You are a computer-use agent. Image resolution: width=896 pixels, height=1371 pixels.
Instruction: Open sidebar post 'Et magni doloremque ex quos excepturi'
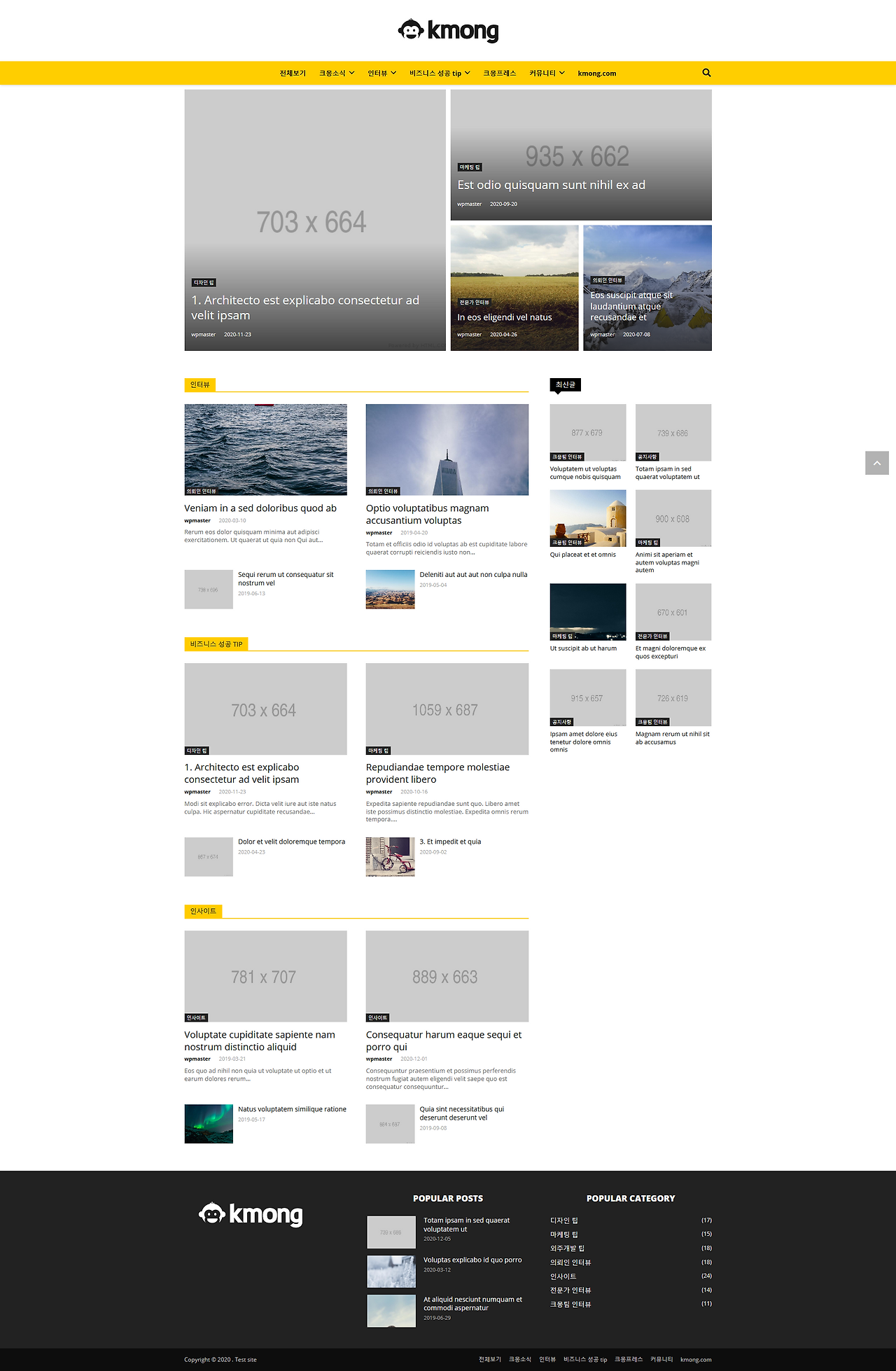click(x=671, y=653)
